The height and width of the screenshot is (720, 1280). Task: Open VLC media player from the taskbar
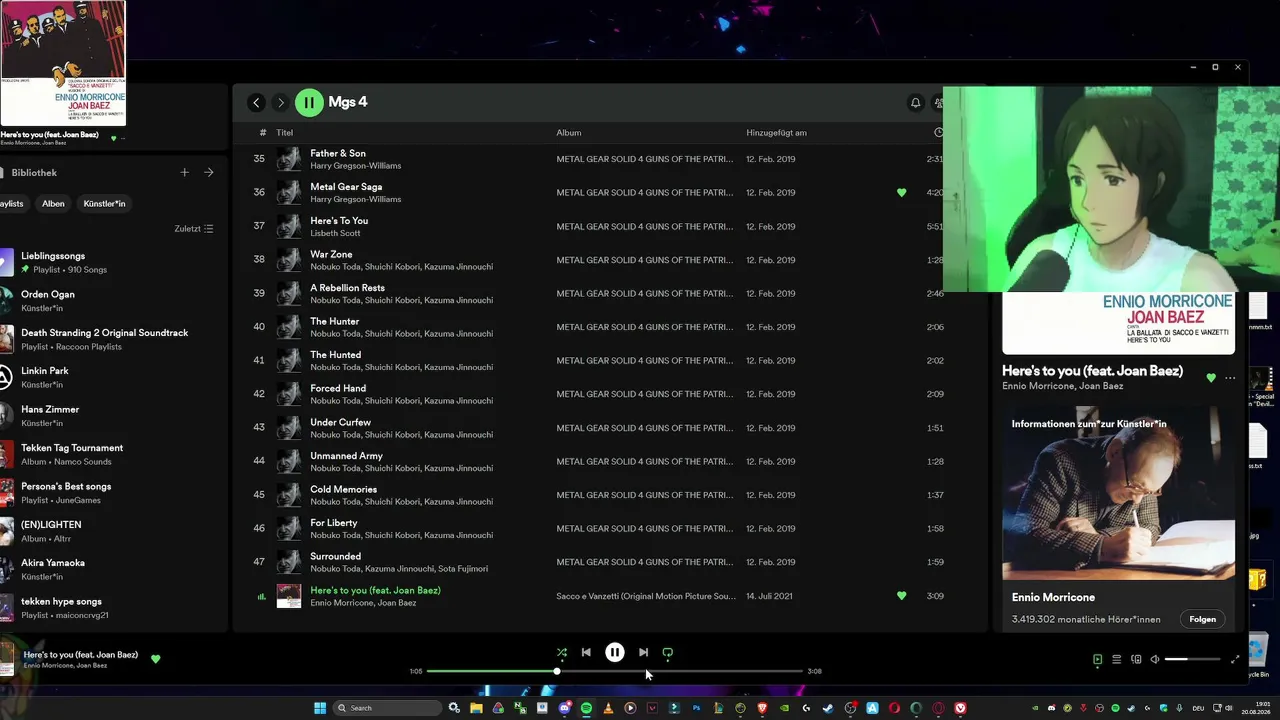[x=608, y=708]
